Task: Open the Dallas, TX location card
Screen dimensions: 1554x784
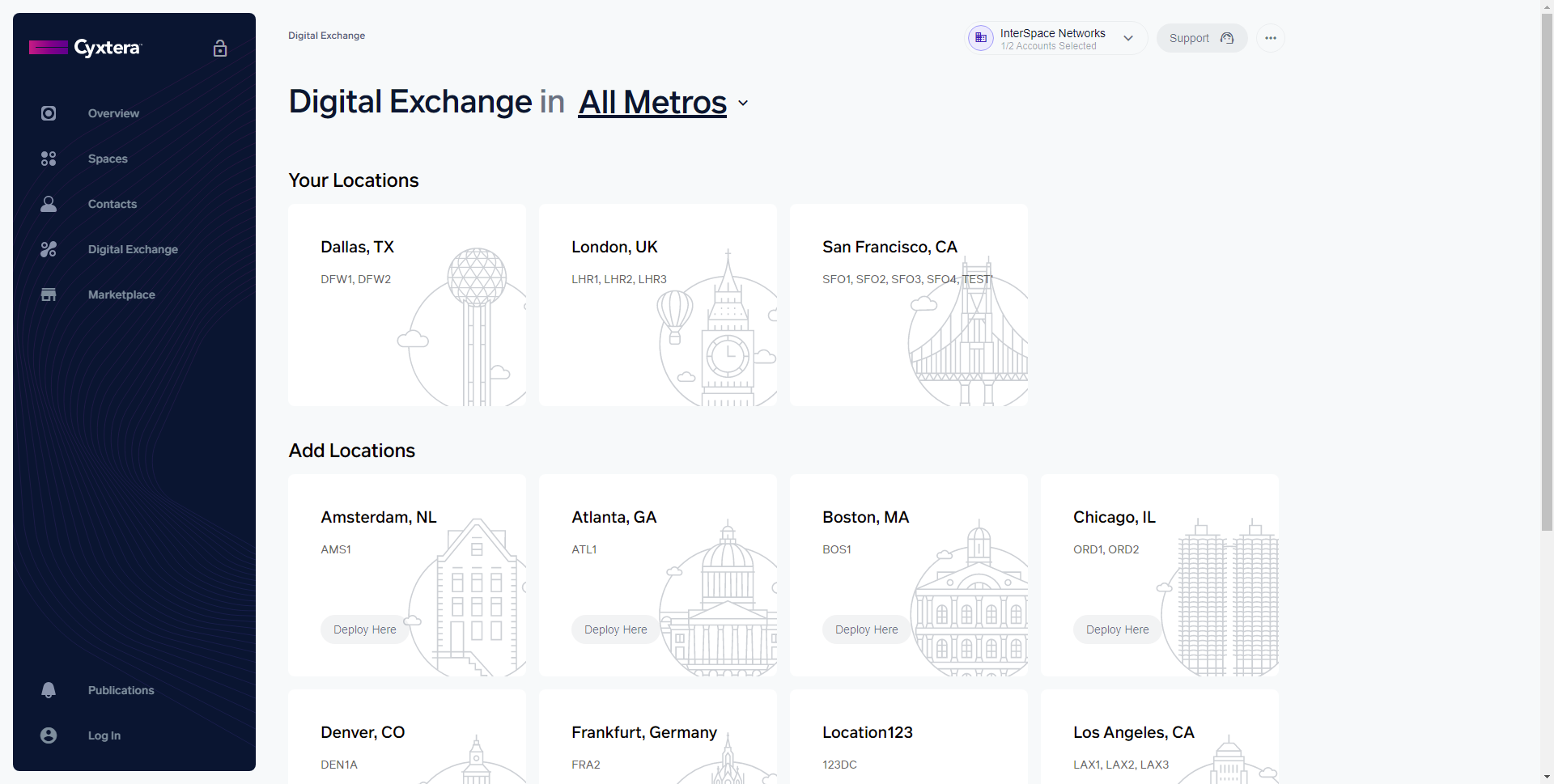Action: pos(407,305)
